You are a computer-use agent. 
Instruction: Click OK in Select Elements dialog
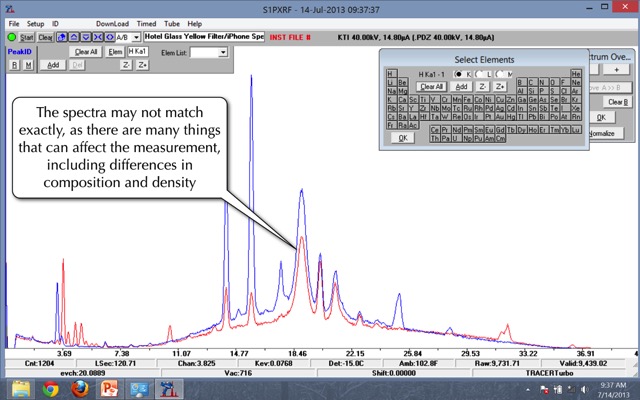(x=402, y=138)
